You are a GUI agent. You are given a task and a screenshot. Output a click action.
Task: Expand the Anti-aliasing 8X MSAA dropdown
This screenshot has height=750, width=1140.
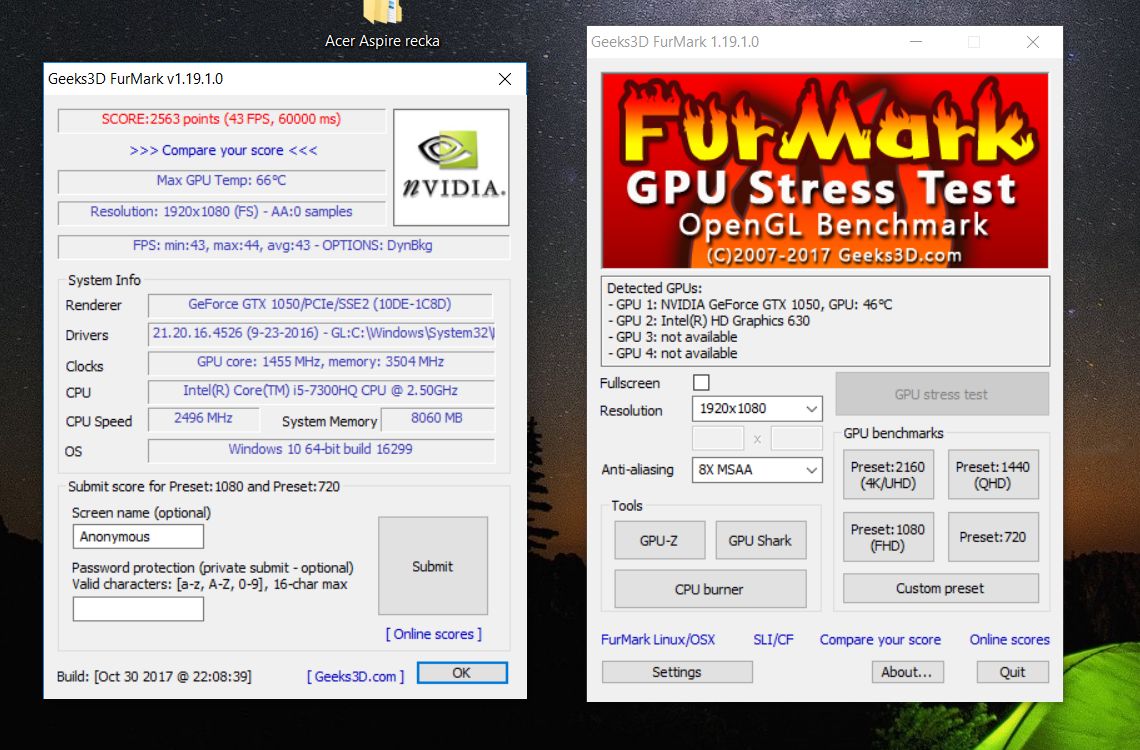pos(757,469)
